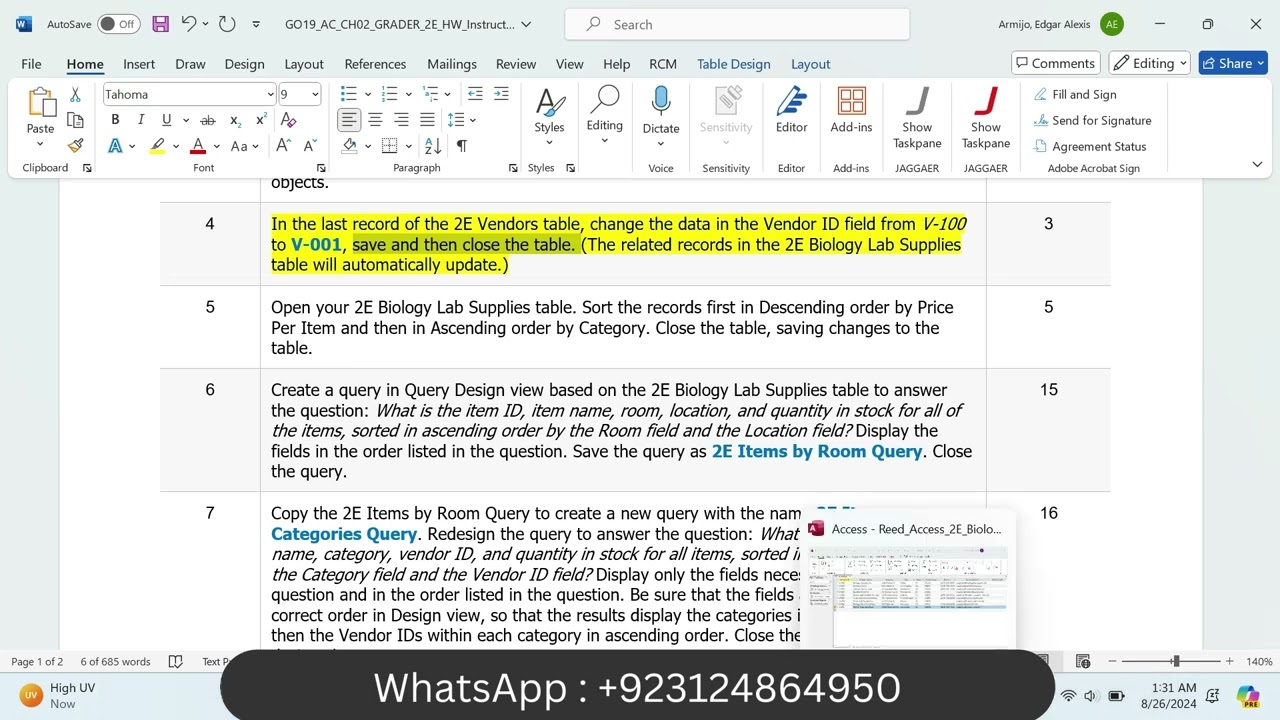Image resolution: width=1280 pixels, height=720 pixels.
Task: Click the Borders icon
Action: point(392,146)
